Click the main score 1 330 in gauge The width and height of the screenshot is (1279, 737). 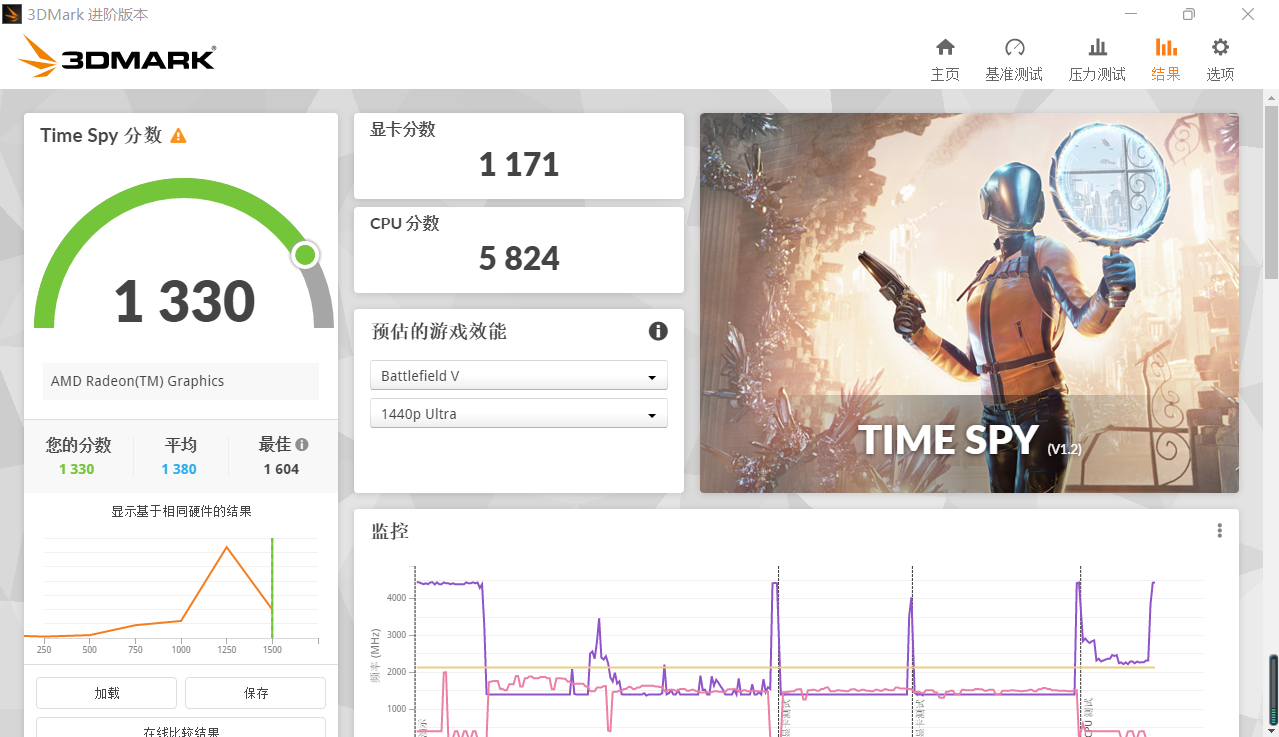click(x=184, y=301)
